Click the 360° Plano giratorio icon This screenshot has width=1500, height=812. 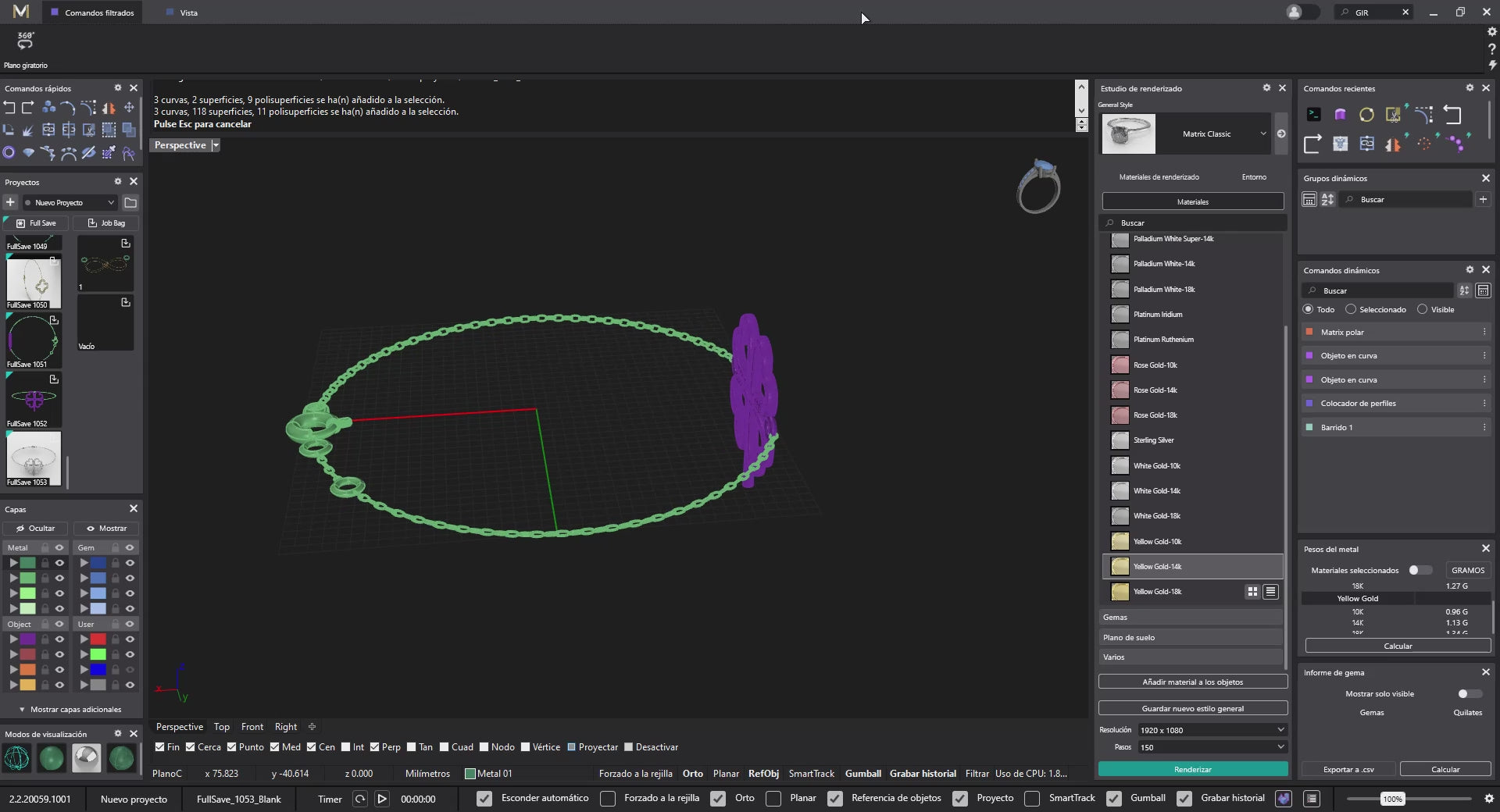[26, 41]
